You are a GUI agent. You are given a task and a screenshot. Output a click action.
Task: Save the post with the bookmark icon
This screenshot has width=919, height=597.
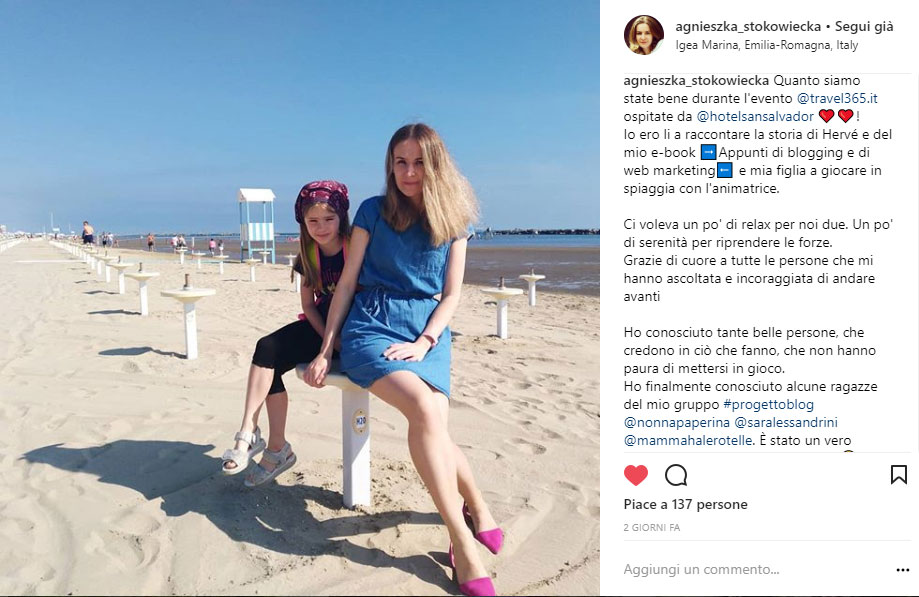(x=898, y=475)
